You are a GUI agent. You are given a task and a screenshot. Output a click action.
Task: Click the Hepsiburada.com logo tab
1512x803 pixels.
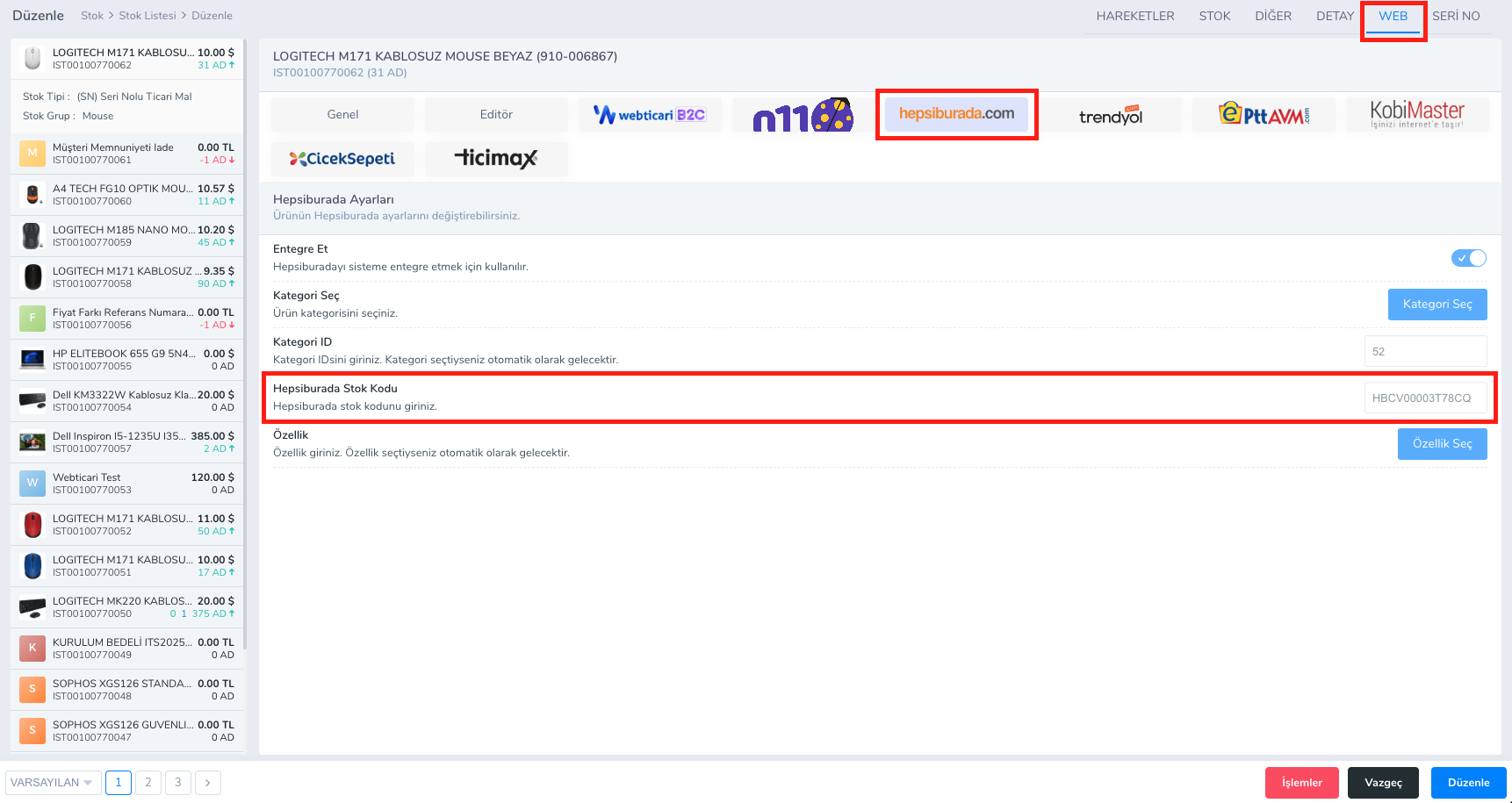tap(956, 114)
